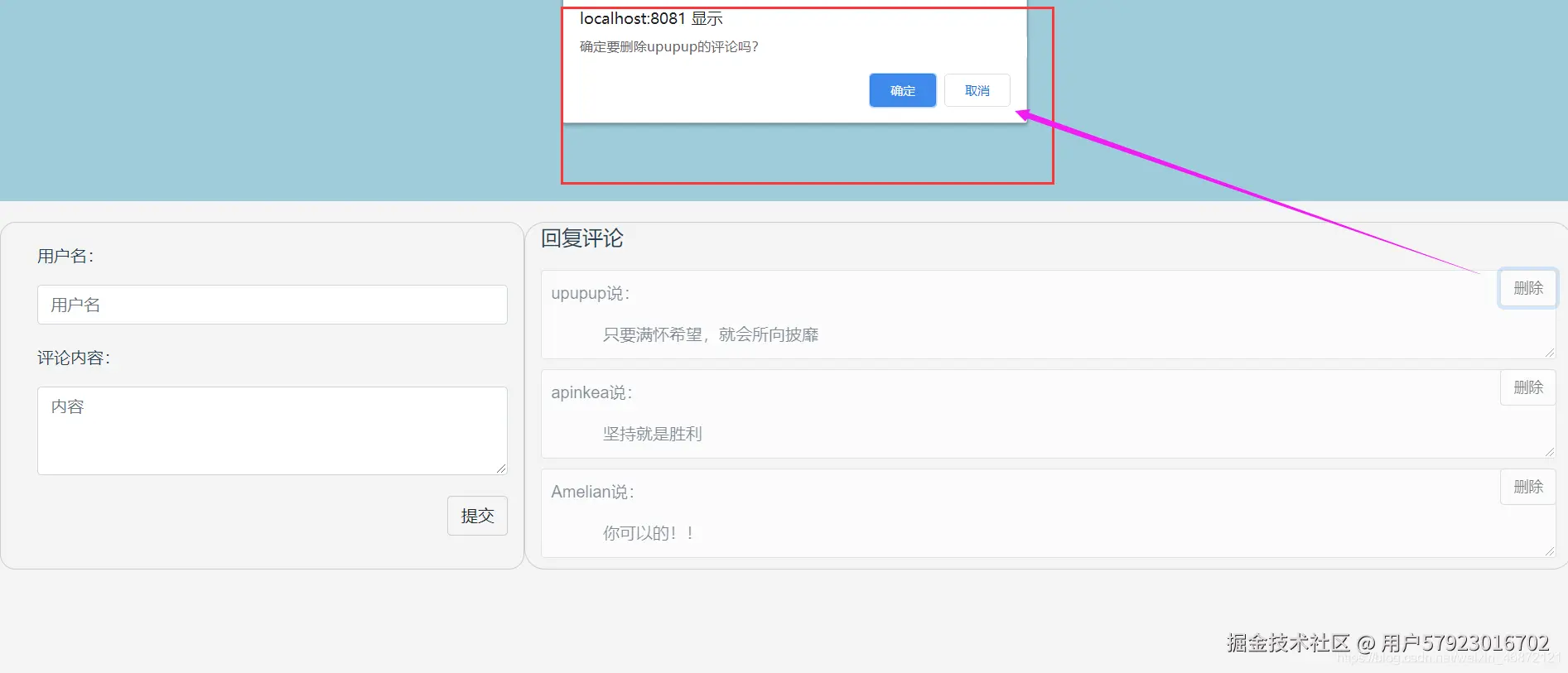Delete the apinkea comment with 删除
Screen dimensions: 1568x673
click(1527, 387)
